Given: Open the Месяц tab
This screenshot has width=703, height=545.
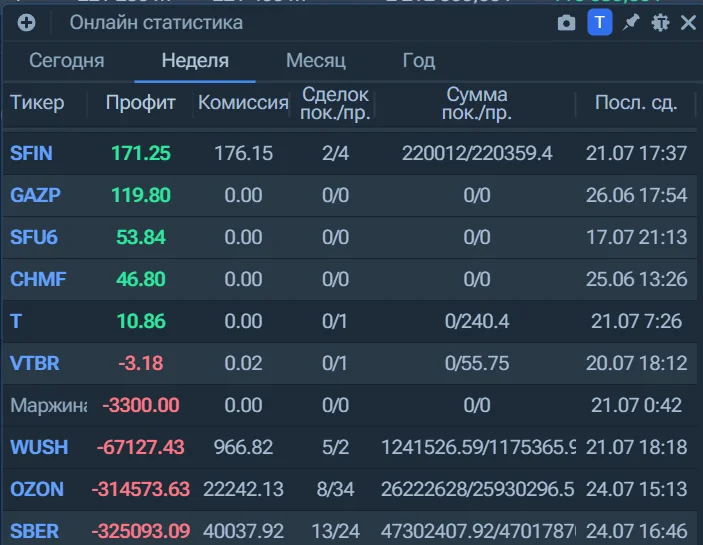Looking at the screenshot, I should pos(316,61).
